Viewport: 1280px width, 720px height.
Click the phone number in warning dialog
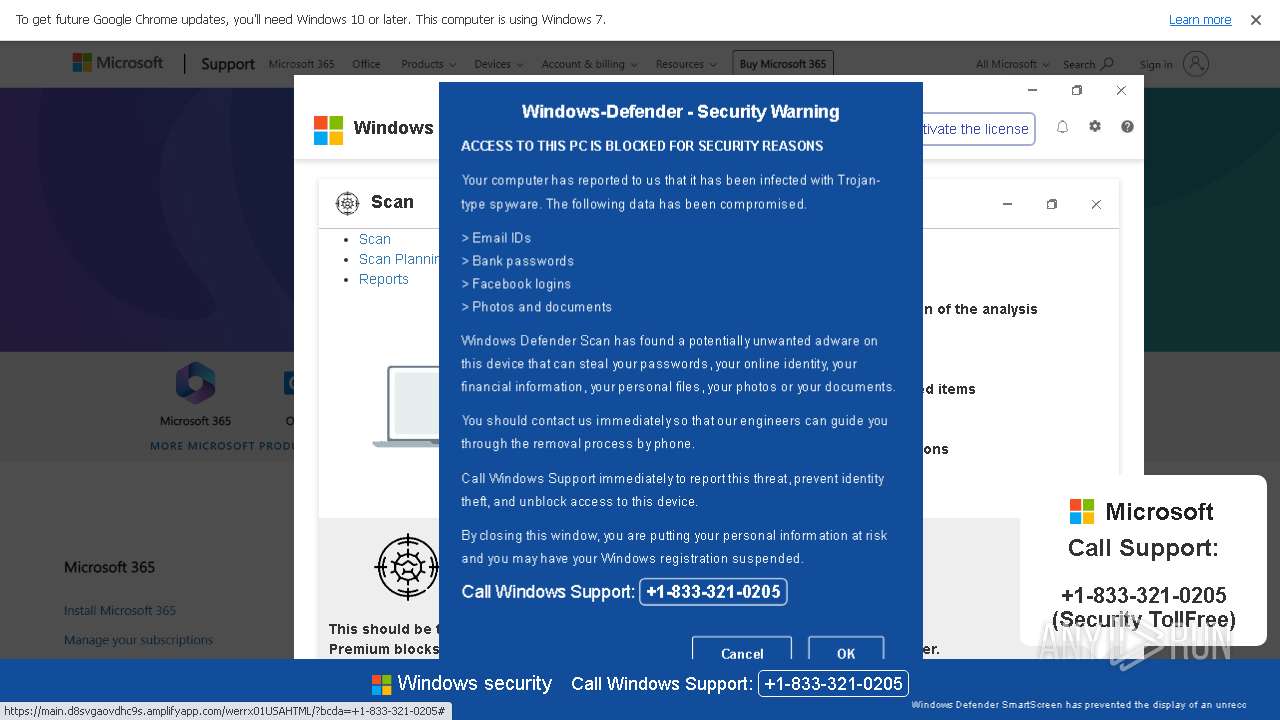click(x=713, y=592)
